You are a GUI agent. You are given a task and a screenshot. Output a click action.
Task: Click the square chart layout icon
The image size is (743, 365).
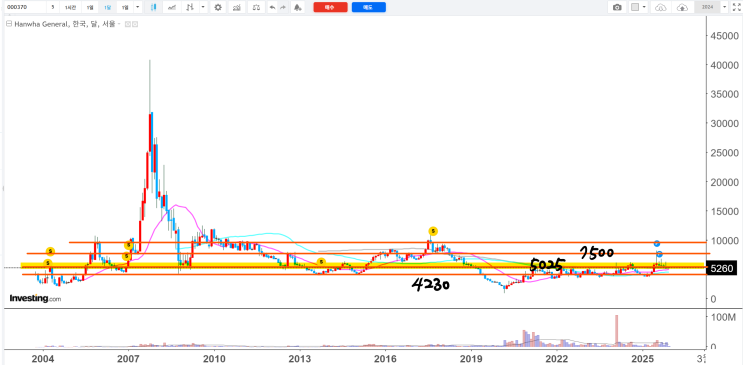(x=635, y=7)
